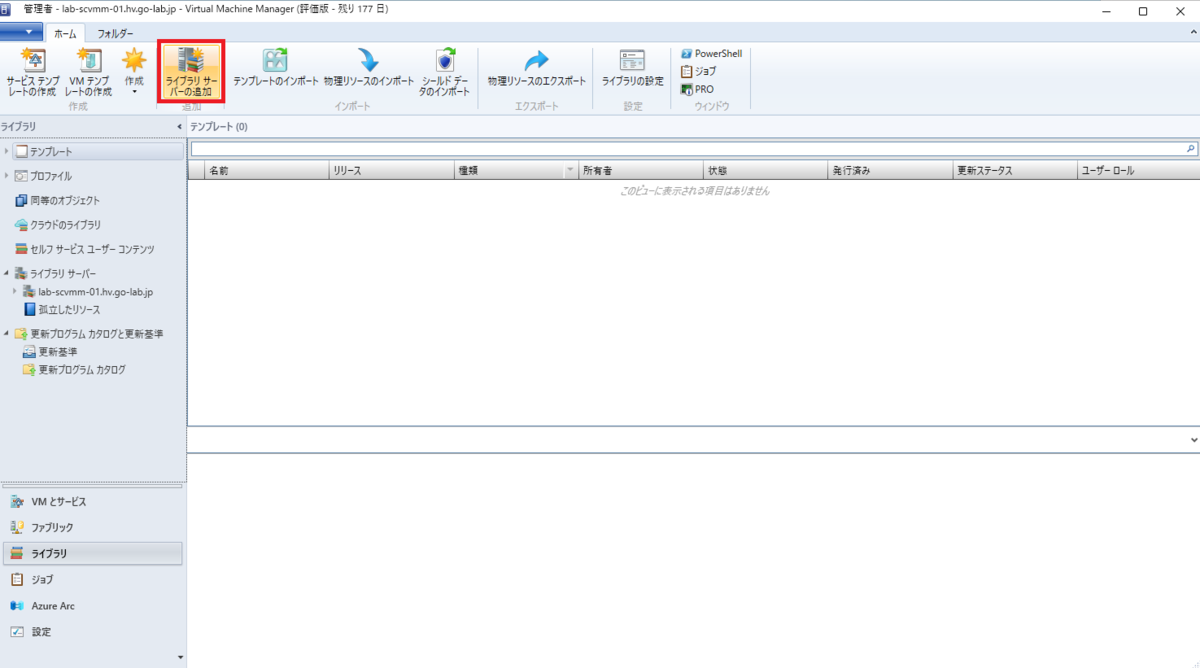Click 物理リソースのインポート (Import Physical Resource)
1200x668 pixels.
(369, 69)
